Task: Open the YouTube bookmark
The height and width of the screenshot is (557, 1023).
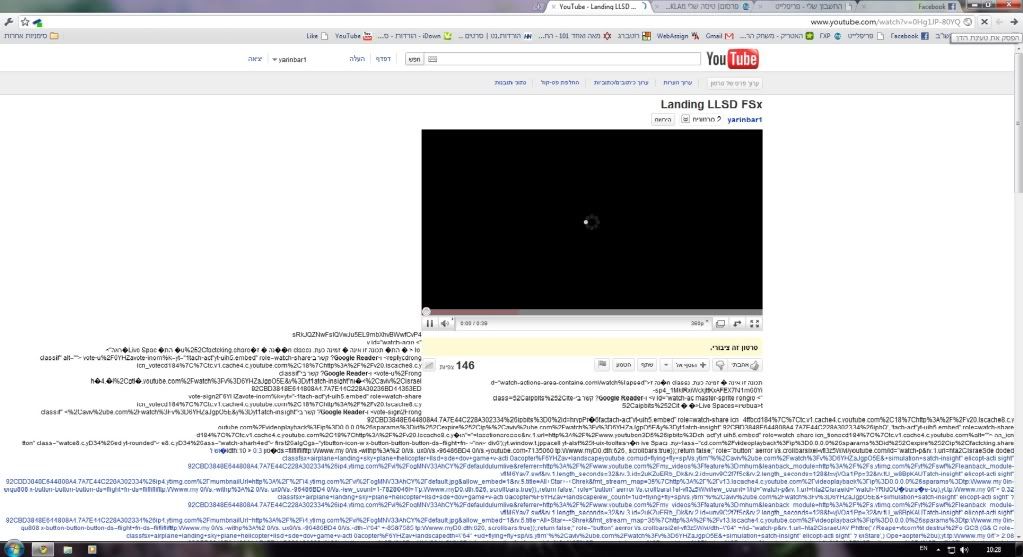Action: (353, 36)
